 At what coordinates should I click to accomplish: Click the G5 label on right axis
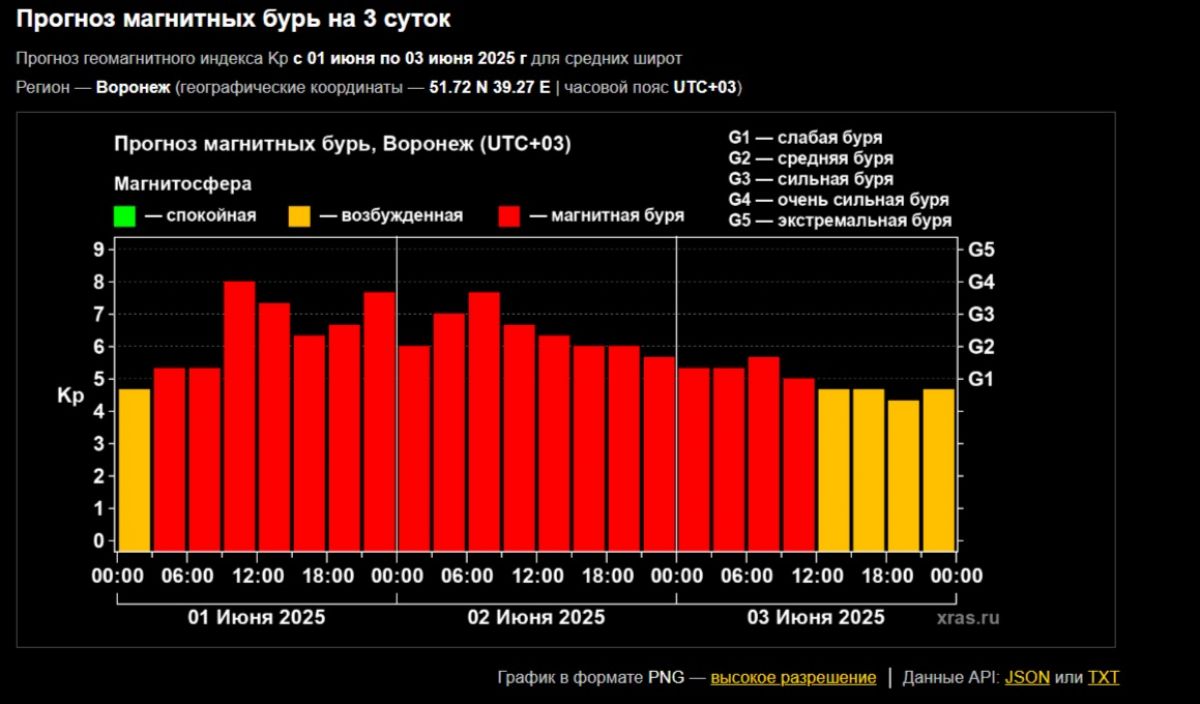pyautogui.click(x=982, y=250)
